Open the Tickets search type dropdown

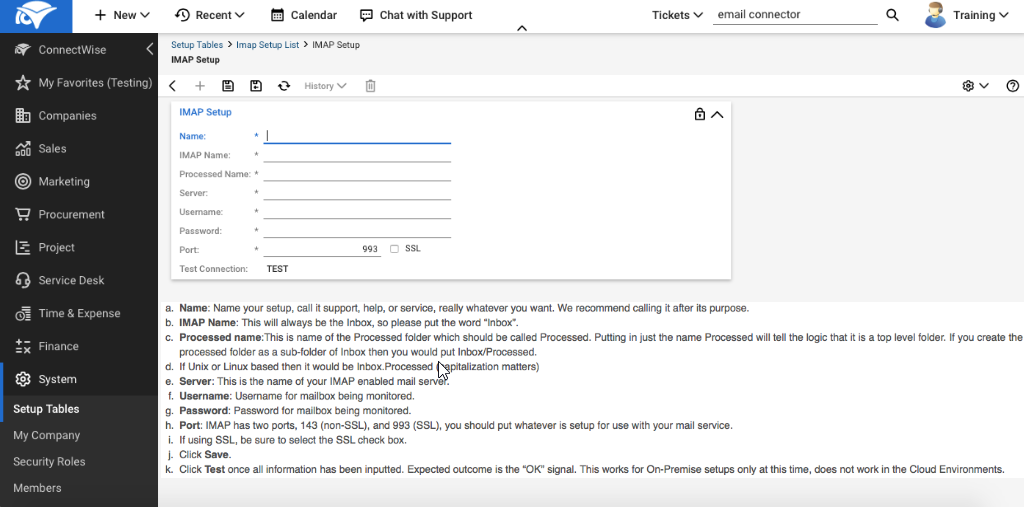pyautogui.click(x=677, y=15)
